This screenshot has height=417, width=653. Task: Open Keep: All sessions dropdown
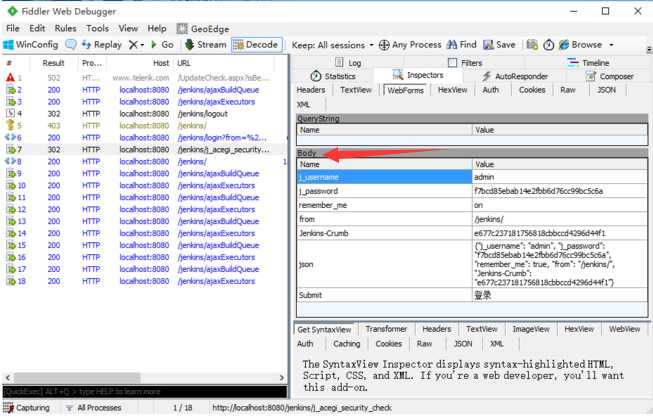[332, 45]
